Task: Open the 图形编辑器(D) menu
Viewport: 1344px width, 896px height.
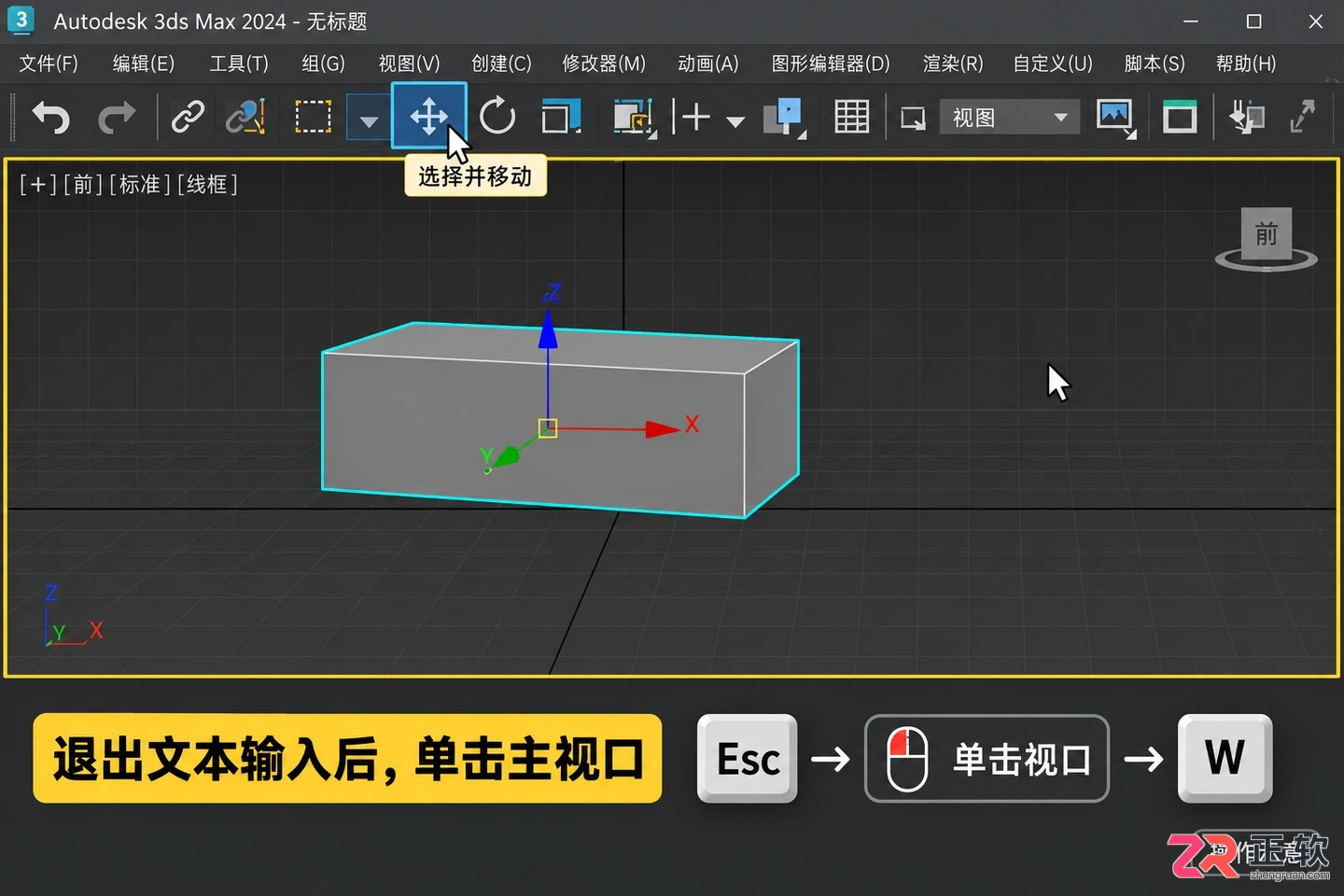Action: pyautogui.click(x=831, y=63)
